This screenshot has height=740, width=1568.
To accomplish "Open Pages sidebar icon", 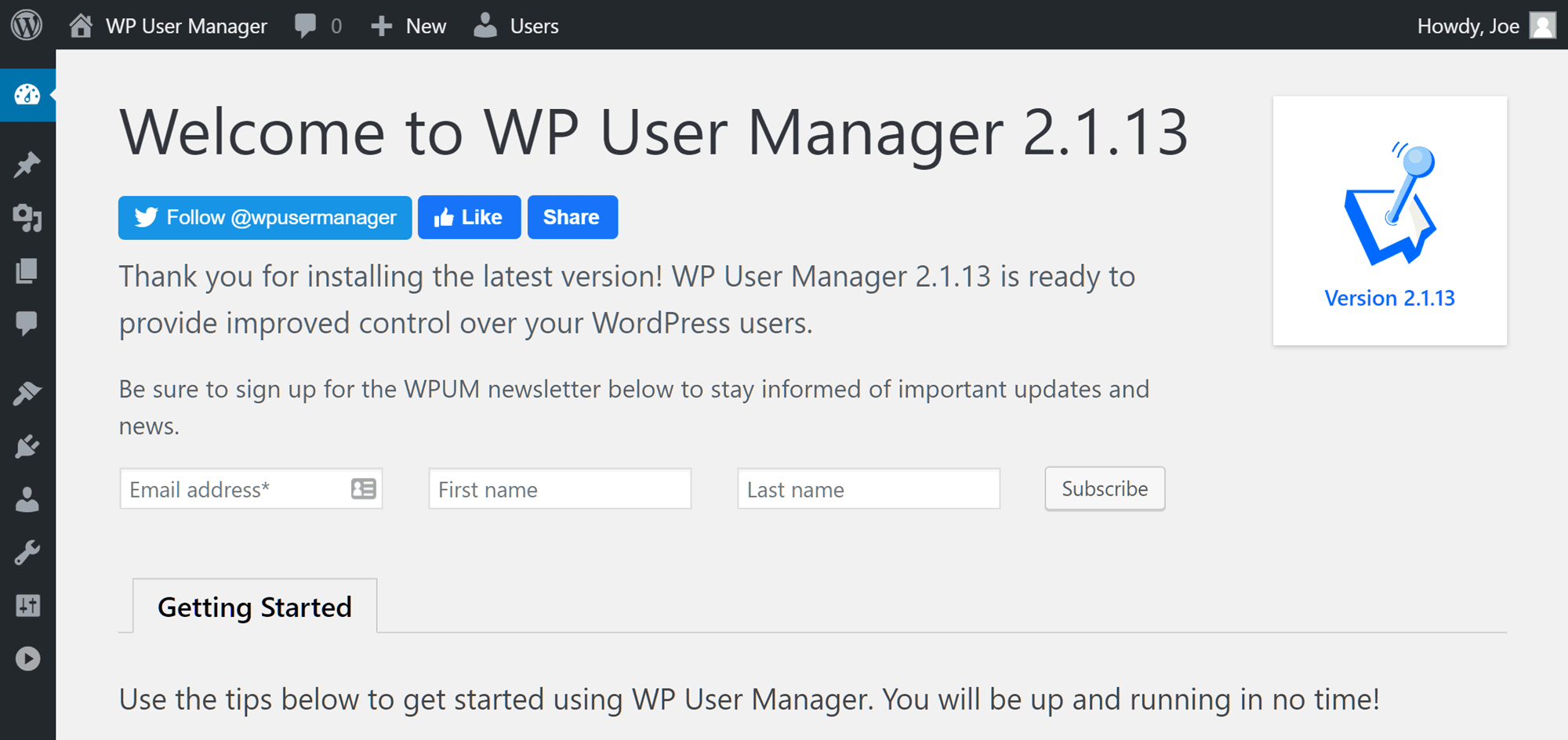I will click(27, 270).
